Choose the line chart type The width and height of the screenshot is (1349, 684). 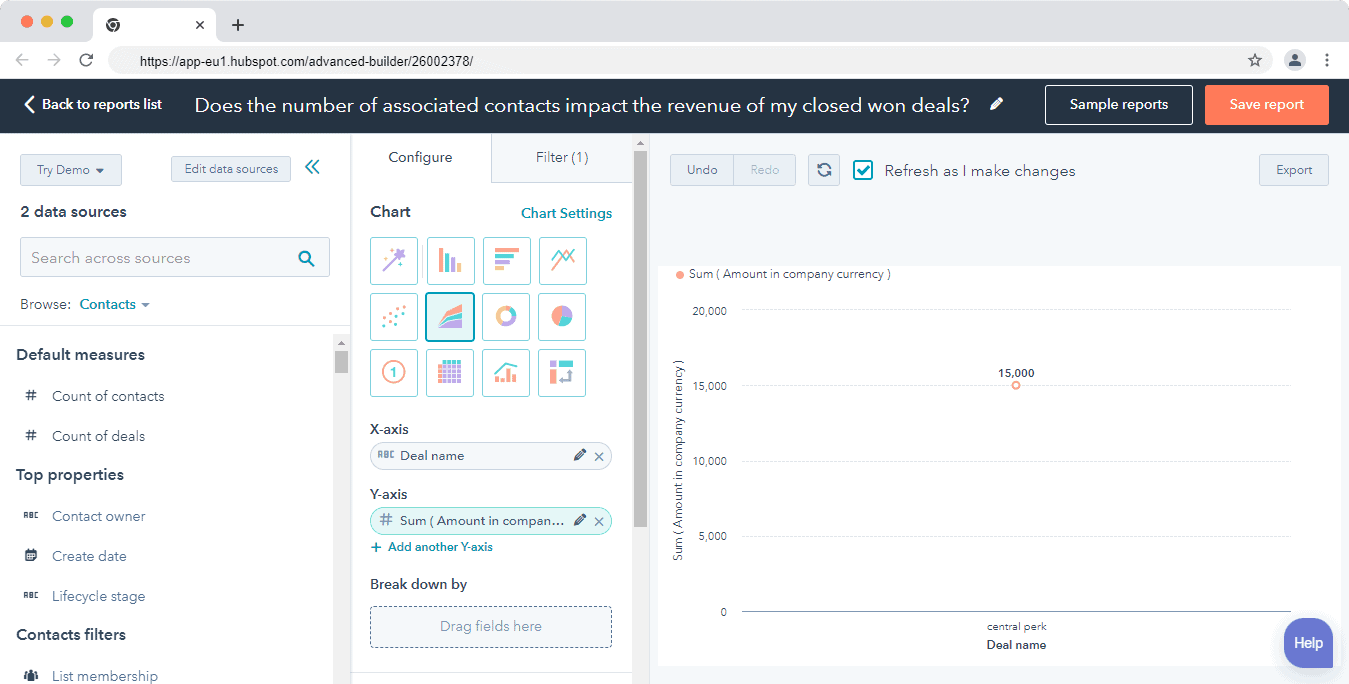click(561, 261)
